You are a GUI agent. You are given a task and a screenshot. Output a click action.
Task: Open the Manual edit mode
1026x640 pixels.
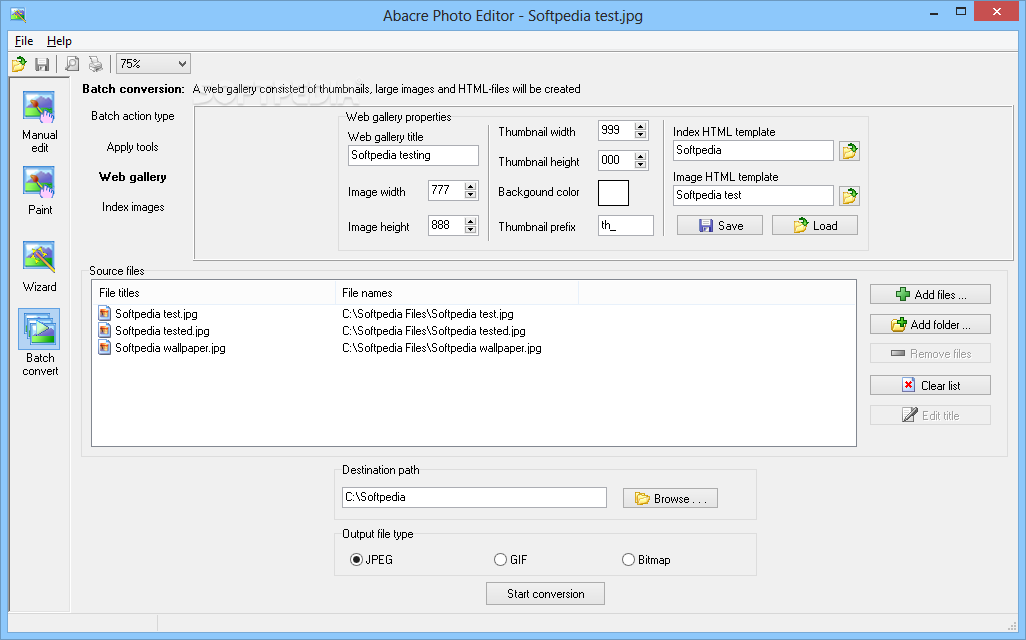point(39,122)
